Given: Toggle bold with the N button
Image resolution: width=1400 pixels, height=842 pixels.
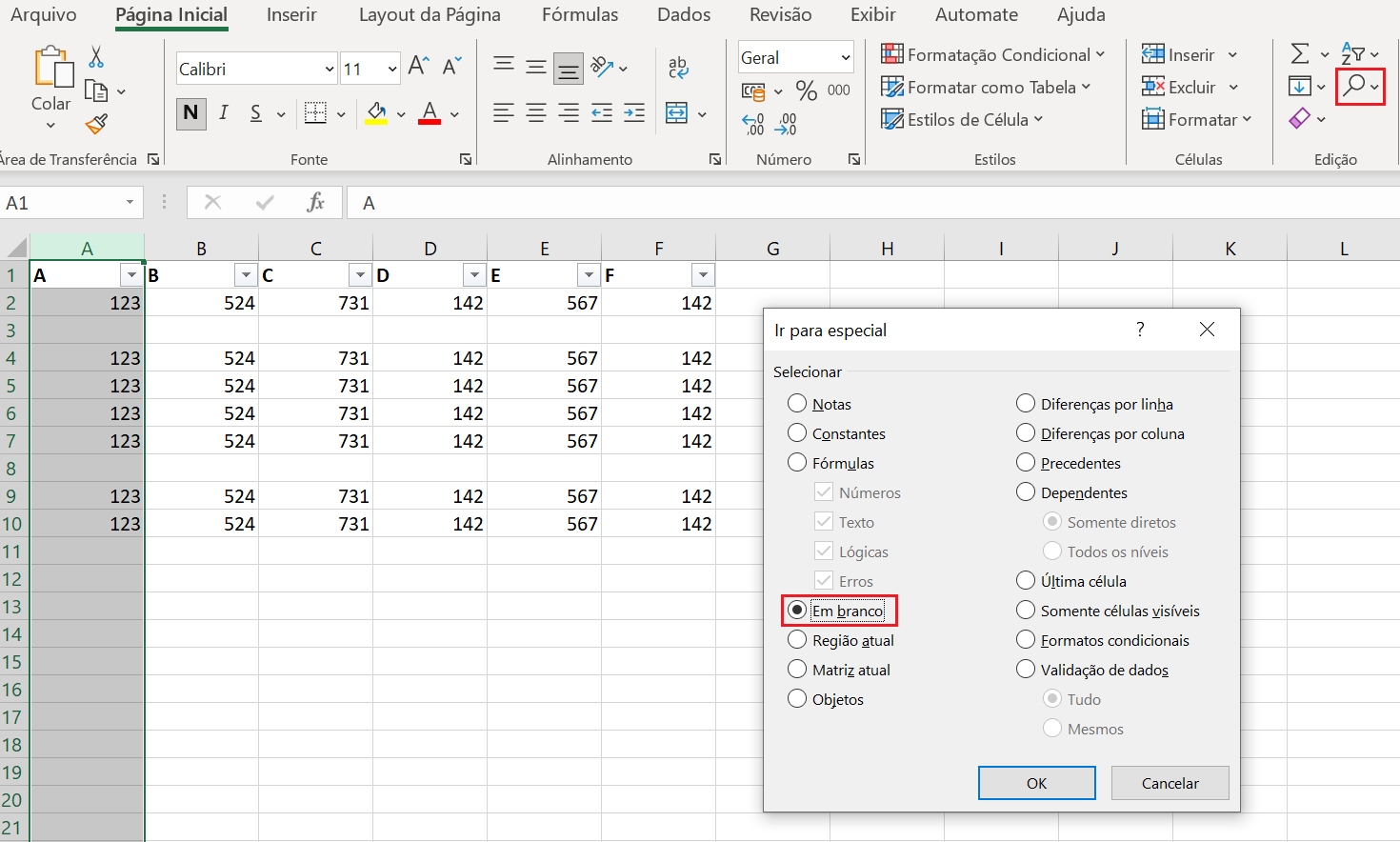Looking at the screenshot, I should (x=190, y=113).
